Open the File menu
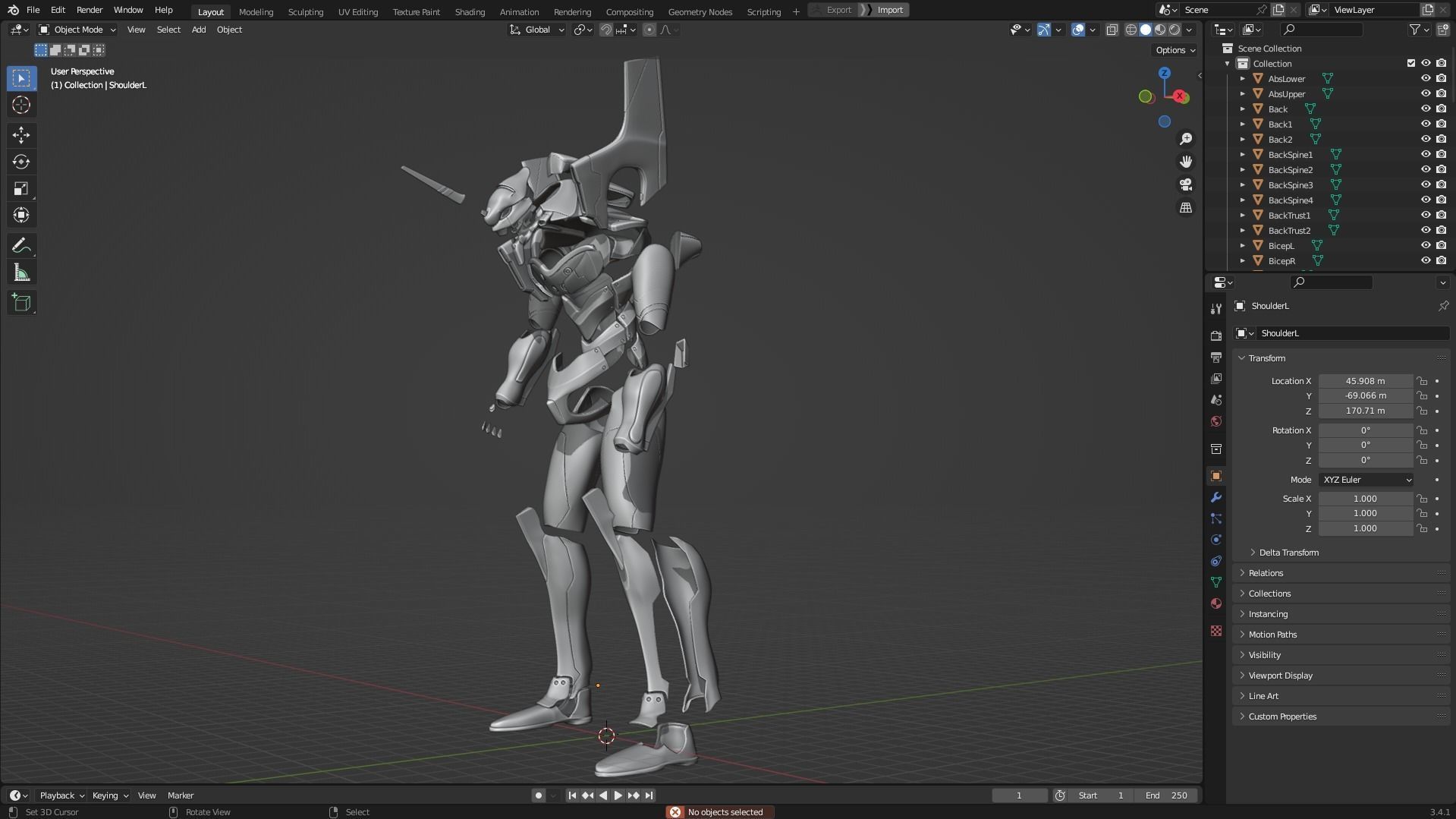 [x=33, y=10]
